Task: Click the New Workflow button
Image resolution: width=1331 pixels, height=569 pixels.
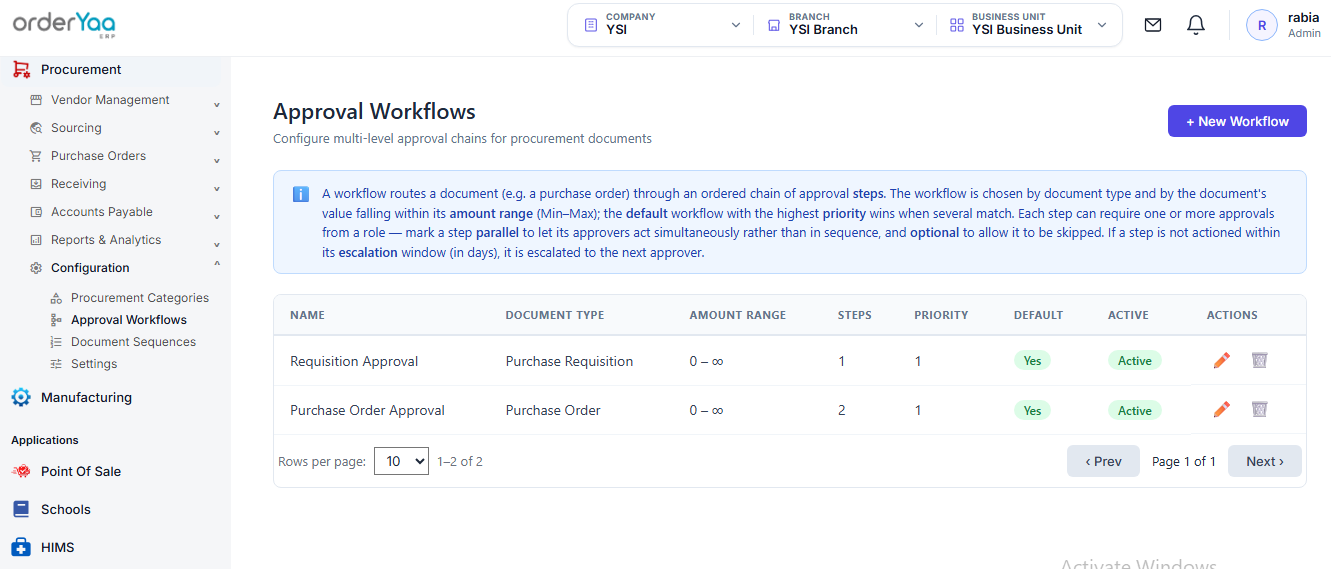Action: click(1237, 121)
